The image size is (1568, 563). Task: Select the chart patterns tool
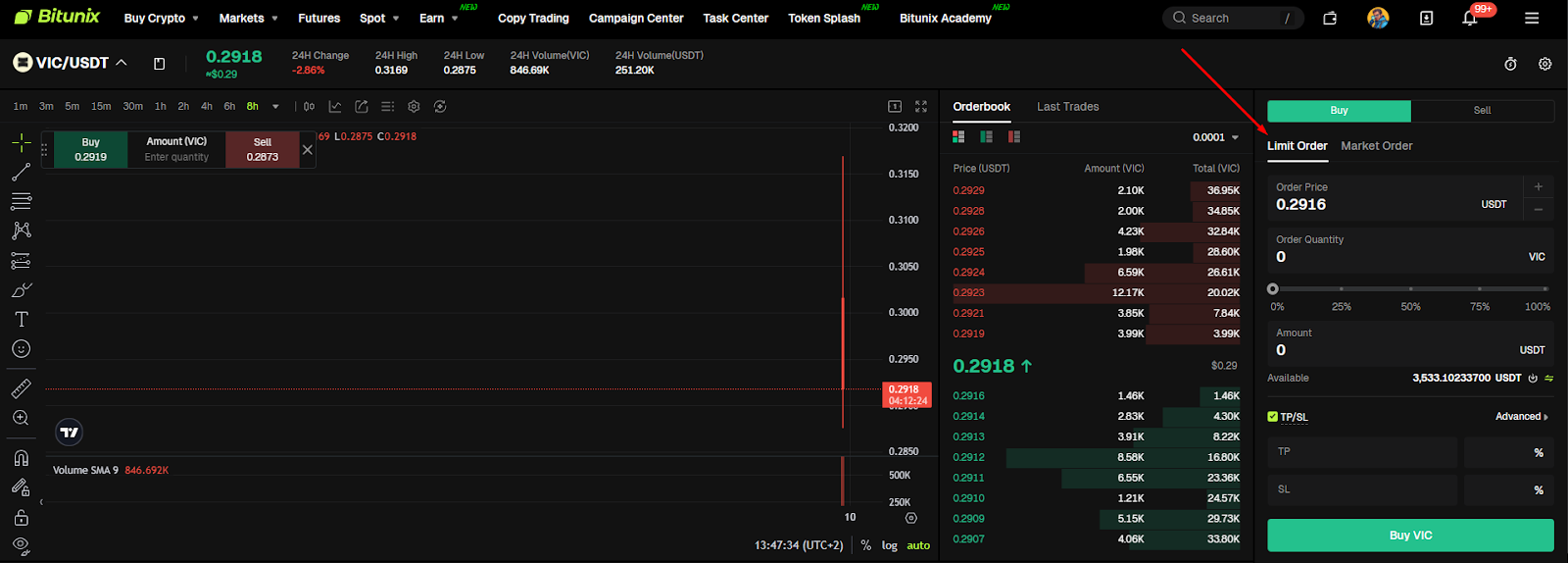click(x=21, y=231)
